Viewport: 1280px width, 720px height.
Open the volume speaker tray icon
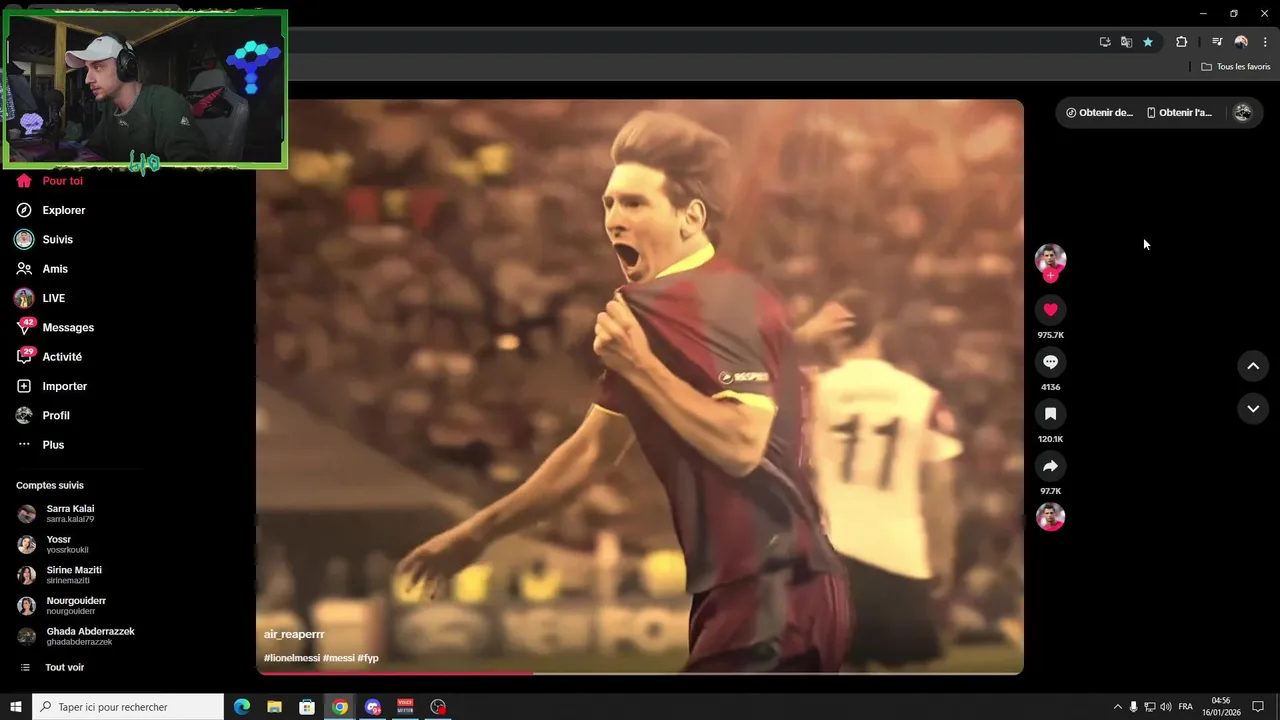tap(1165, 707)
